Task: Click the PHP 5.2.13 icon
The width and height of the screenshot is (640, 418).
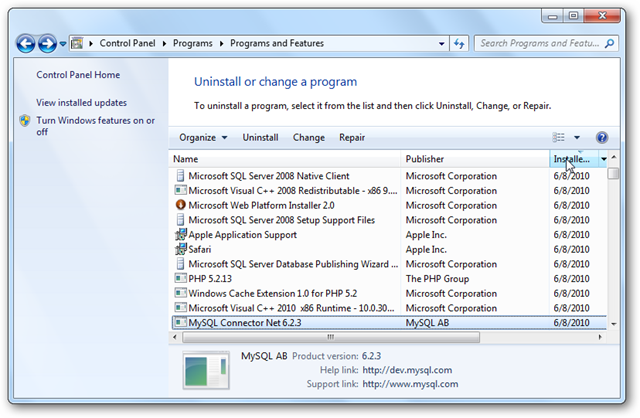Action: 180,278
